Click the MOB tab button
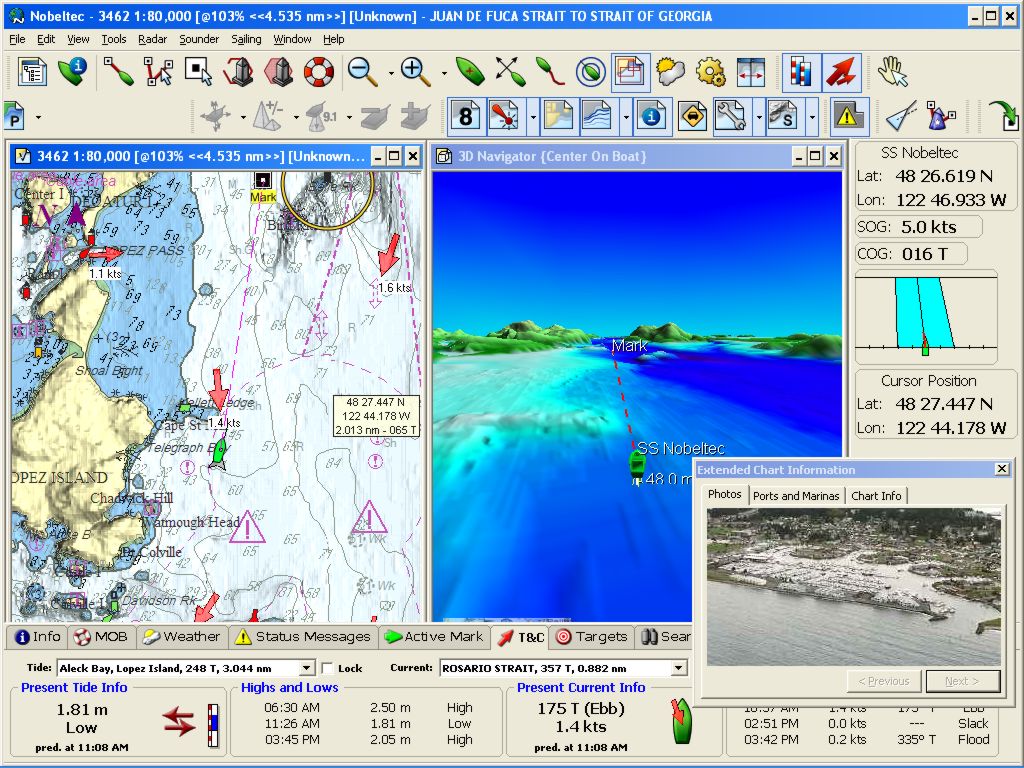This screenshot has width=1024, height=768. coord(100,637)
